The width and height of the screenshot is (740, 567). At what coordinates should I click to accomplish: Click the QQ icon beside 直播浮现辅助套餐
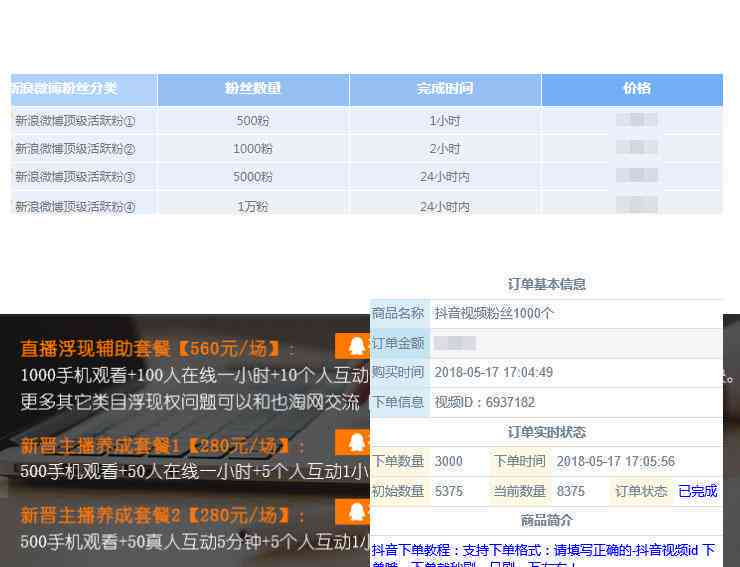point(352,346)
